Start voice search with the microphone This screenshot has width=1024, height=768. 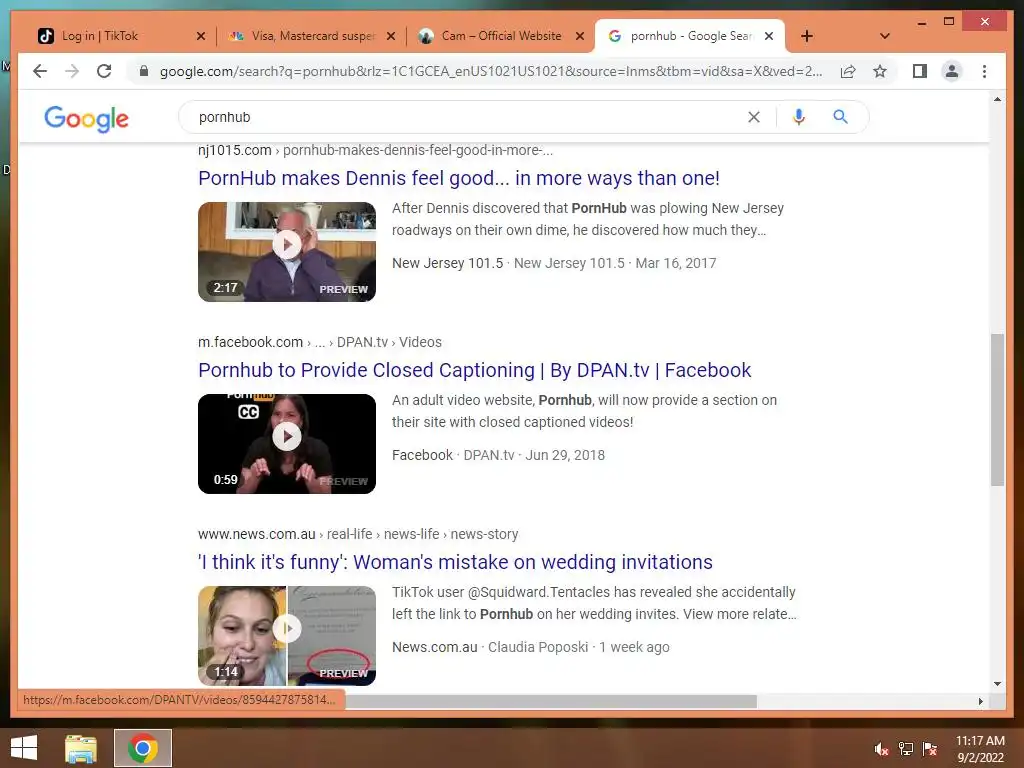tap(798, 117)
